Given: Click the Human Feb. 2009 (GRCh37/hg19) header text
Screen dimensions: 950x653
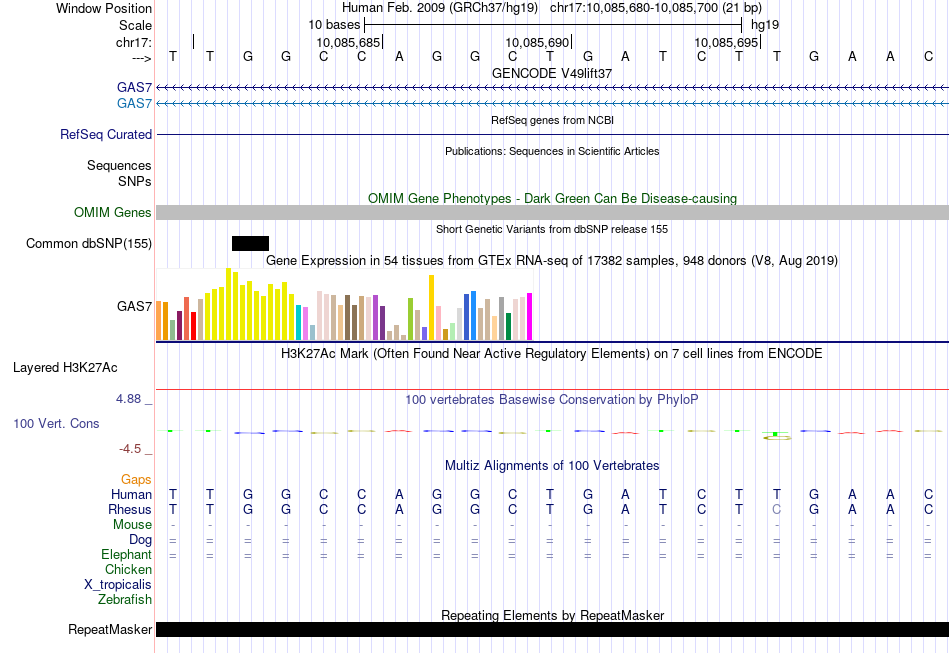Looking at the screenshot, I should coord(440,8).
